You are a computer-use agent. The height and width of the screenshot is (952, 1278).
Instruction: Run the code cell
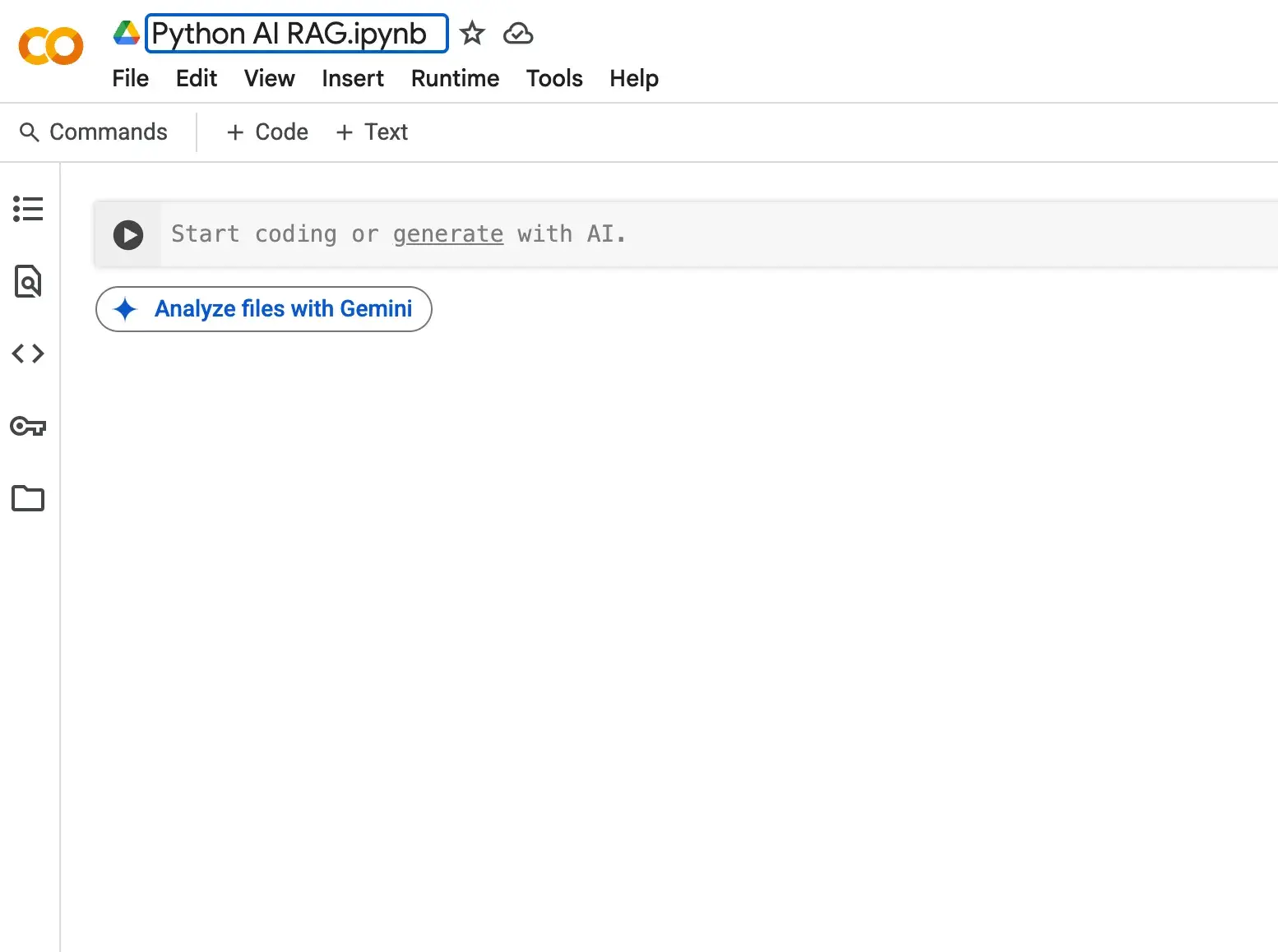coord(128,234)
